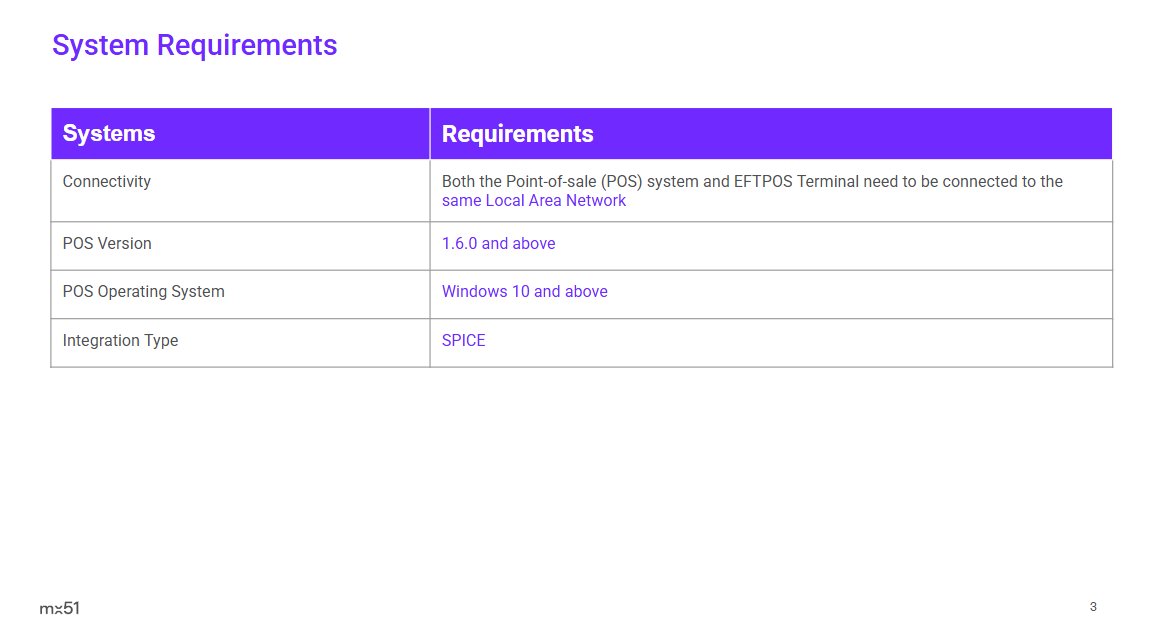Click the "Requirements" table column header

[x=517, y=134]
